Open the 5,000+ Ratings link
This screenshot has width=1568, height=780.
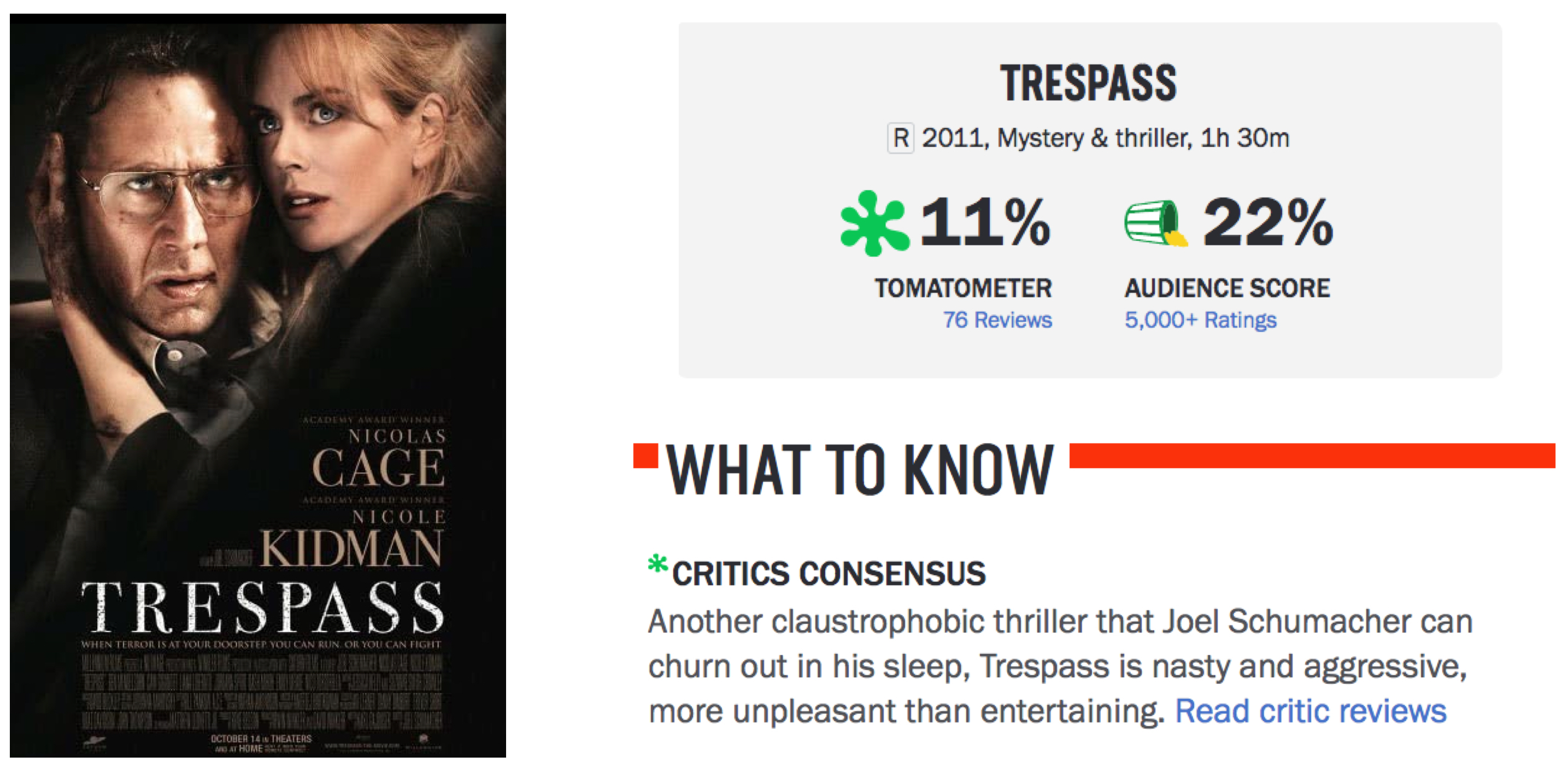[1200, 320]
